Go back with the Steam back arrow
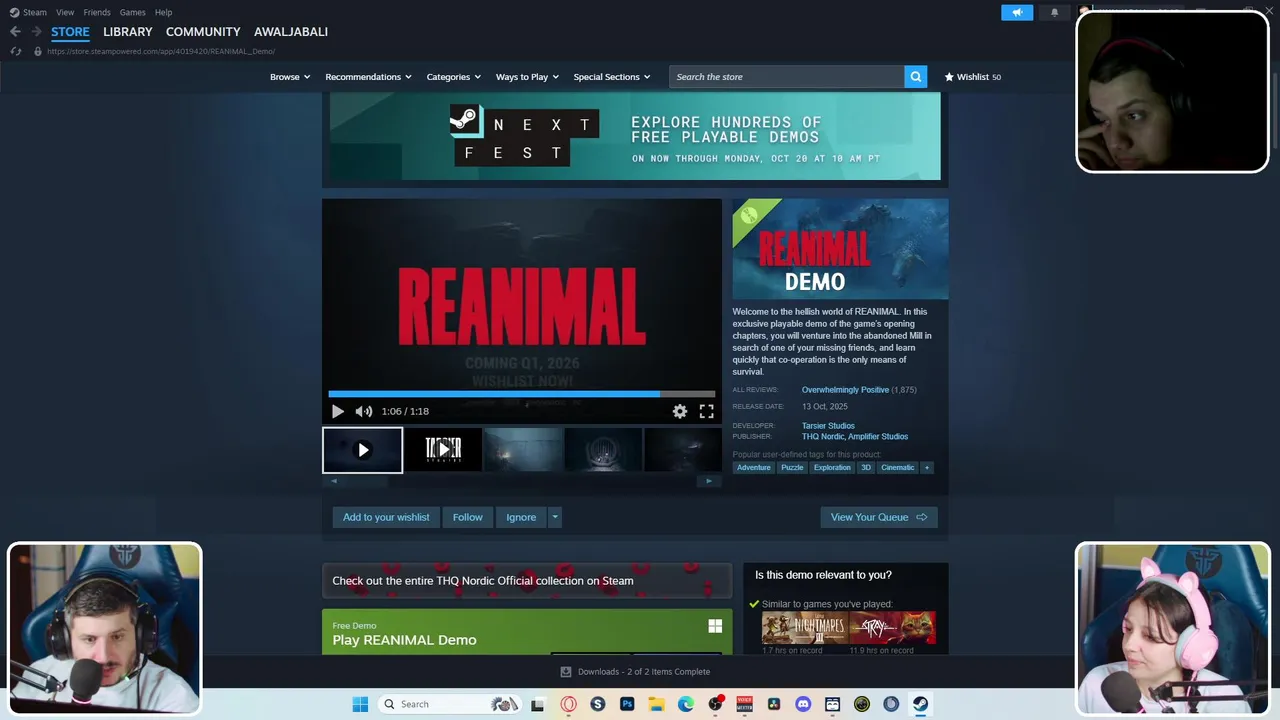This screenshot has height=720, width=1280. point(15,32)
